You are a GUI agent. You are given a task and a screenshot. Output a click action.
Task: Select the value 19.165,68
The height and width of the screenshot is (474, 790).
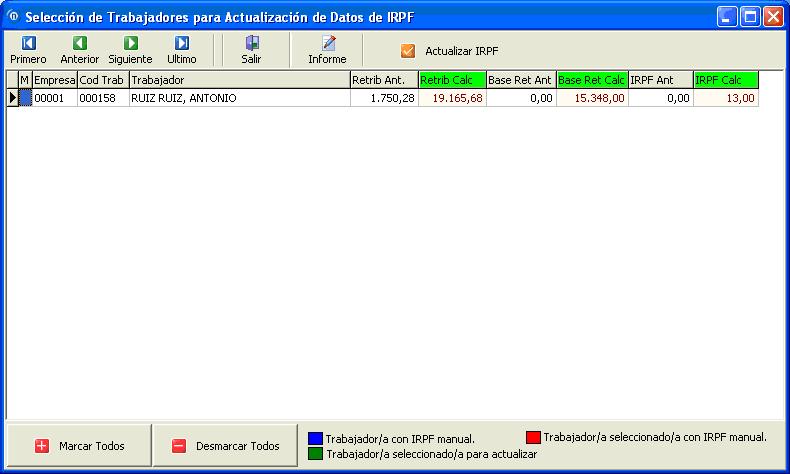pos(452,98)
